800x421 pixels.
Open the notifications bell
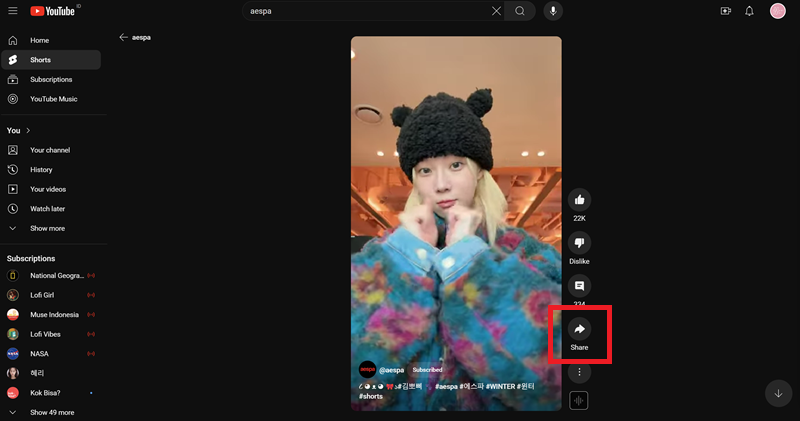(750, 11)
